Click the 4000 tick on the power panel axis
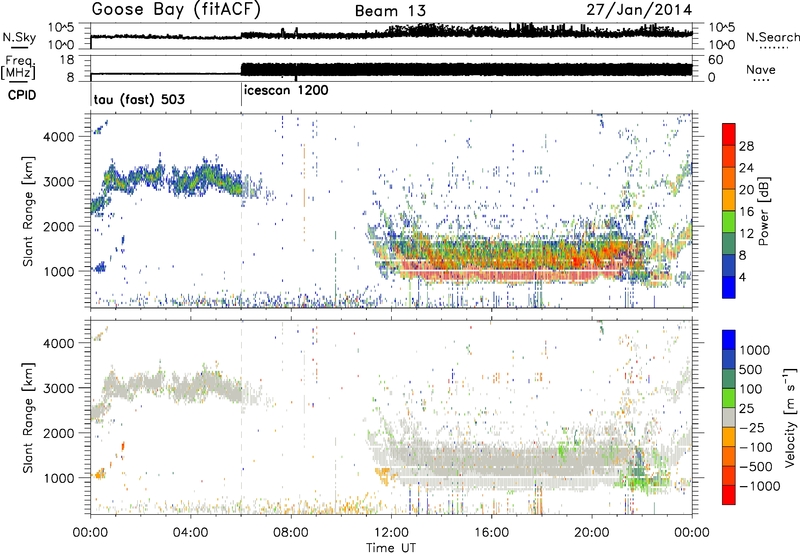800x554 pixels. coord(58,137)
